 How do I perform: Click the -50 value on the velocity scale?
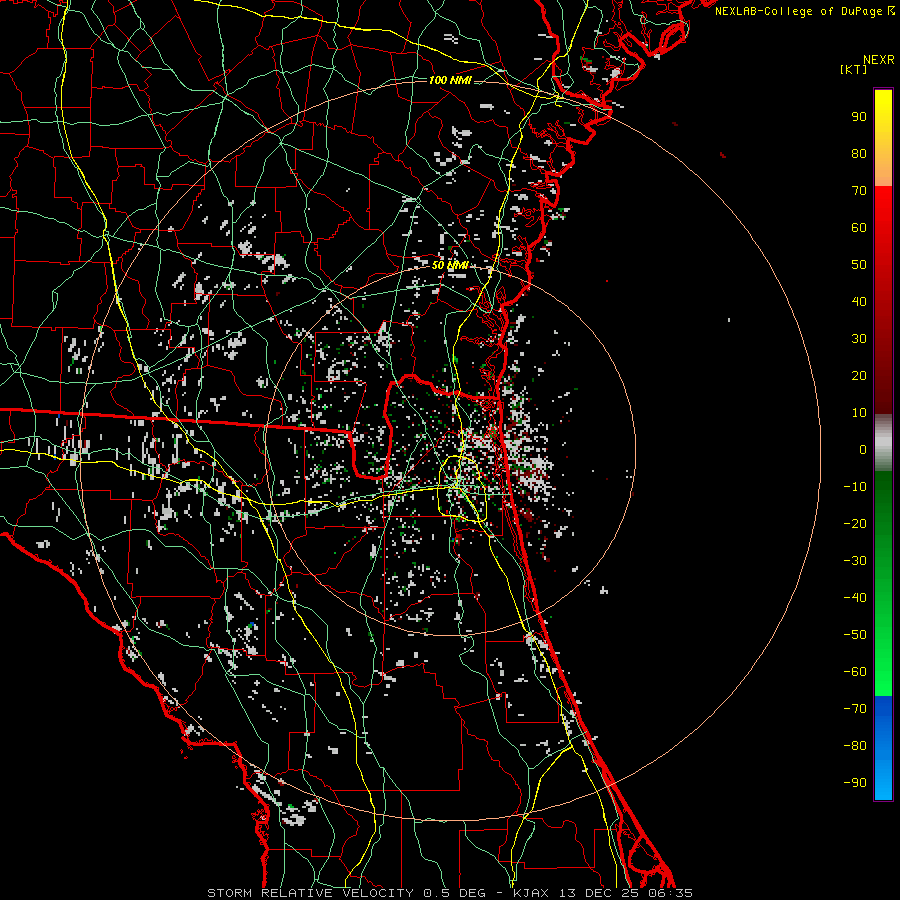855,635
